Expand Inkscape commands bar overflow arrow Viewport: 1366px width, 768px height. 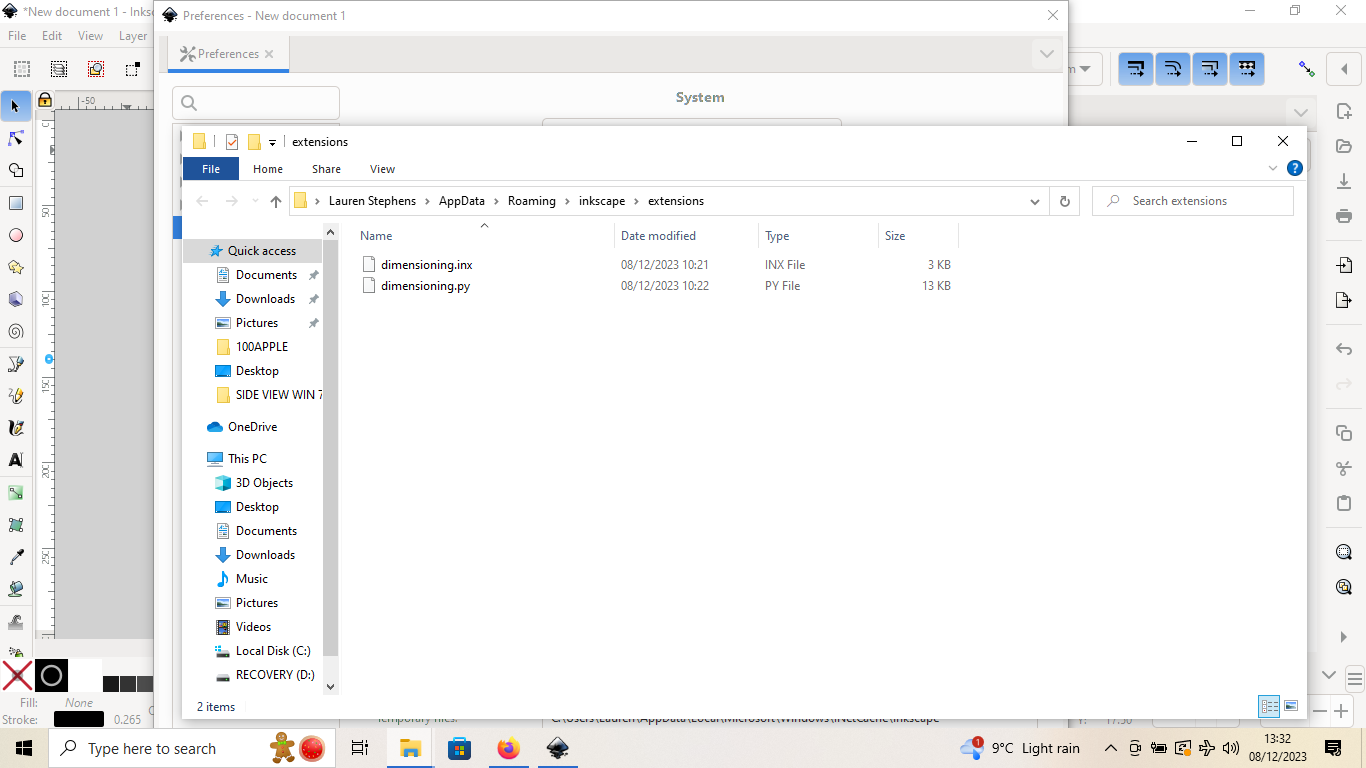tap(1344, 636)
